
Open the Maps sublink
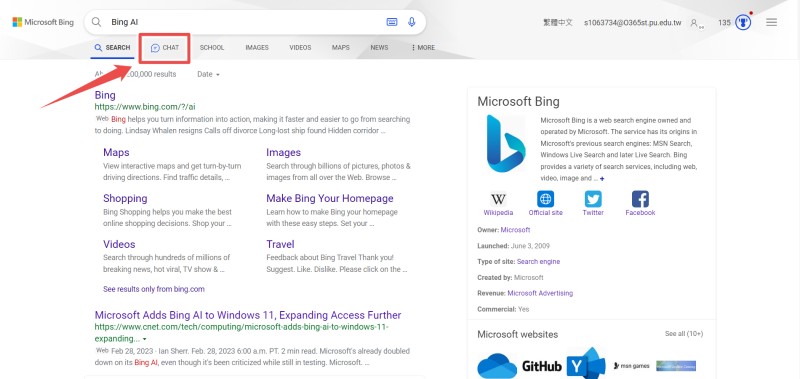116,152
